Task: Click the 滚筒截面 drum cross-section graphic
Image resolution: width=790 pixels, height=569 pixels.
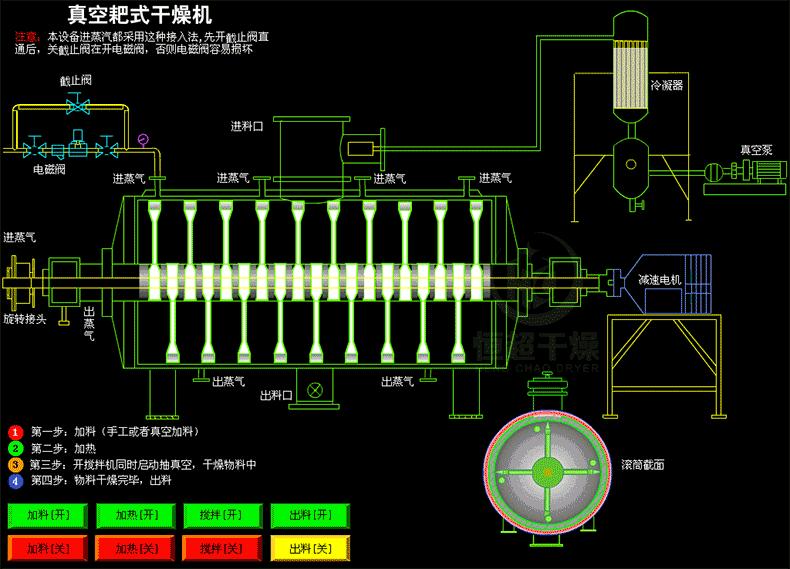Action: (548, 472)
